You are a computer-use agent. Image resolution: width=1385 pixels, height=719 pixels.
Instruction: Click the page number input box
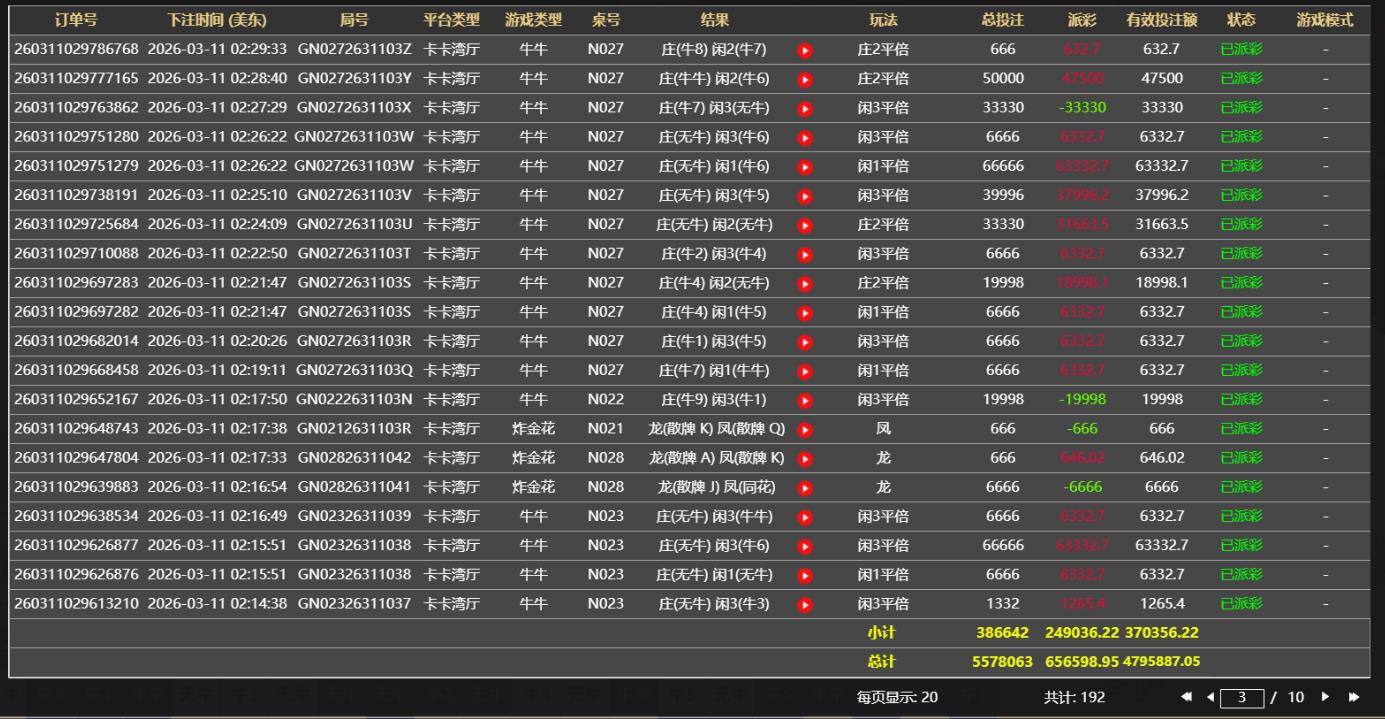[1242, 697]
